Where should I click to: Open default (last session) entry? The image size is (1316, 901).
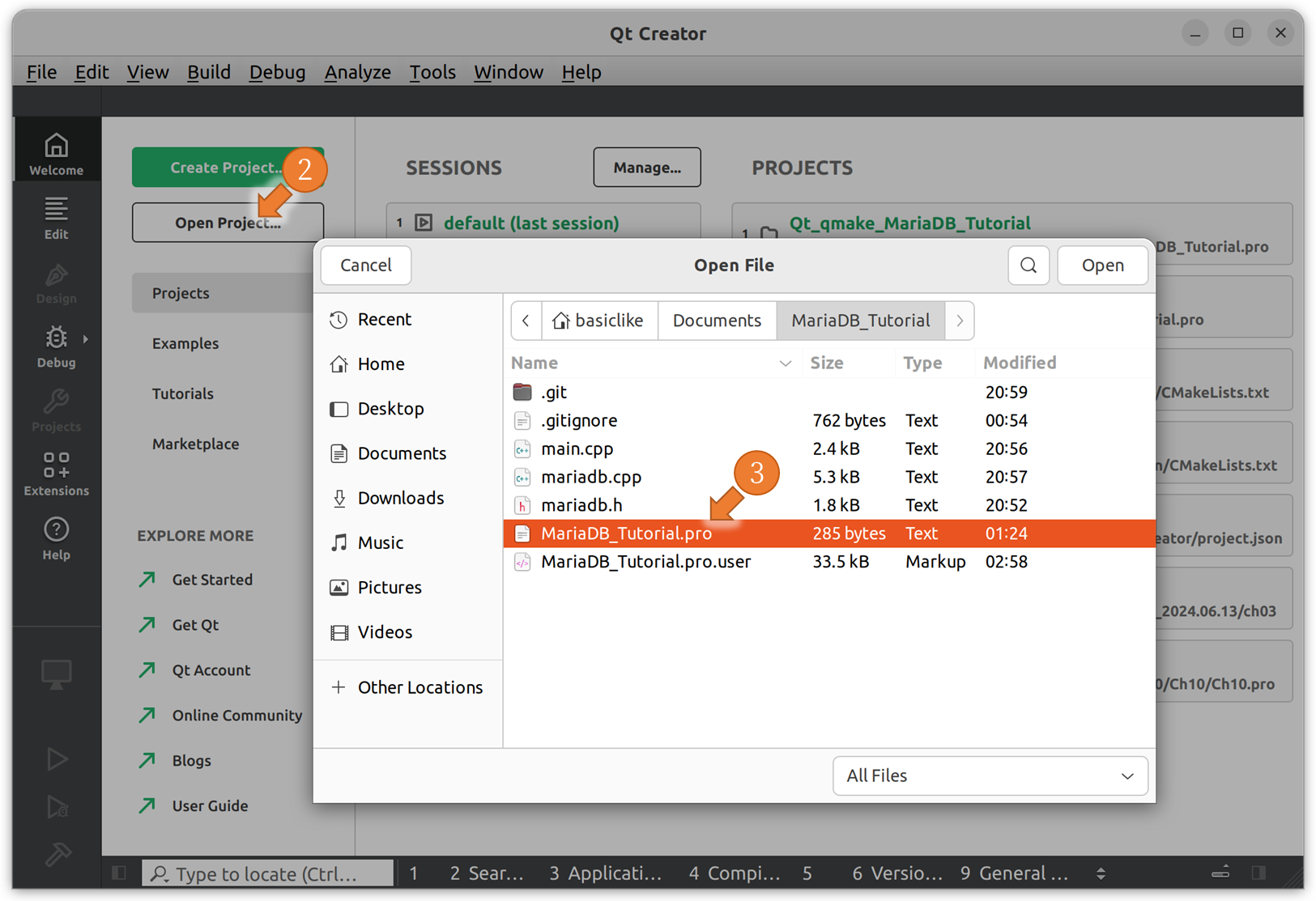531,223
